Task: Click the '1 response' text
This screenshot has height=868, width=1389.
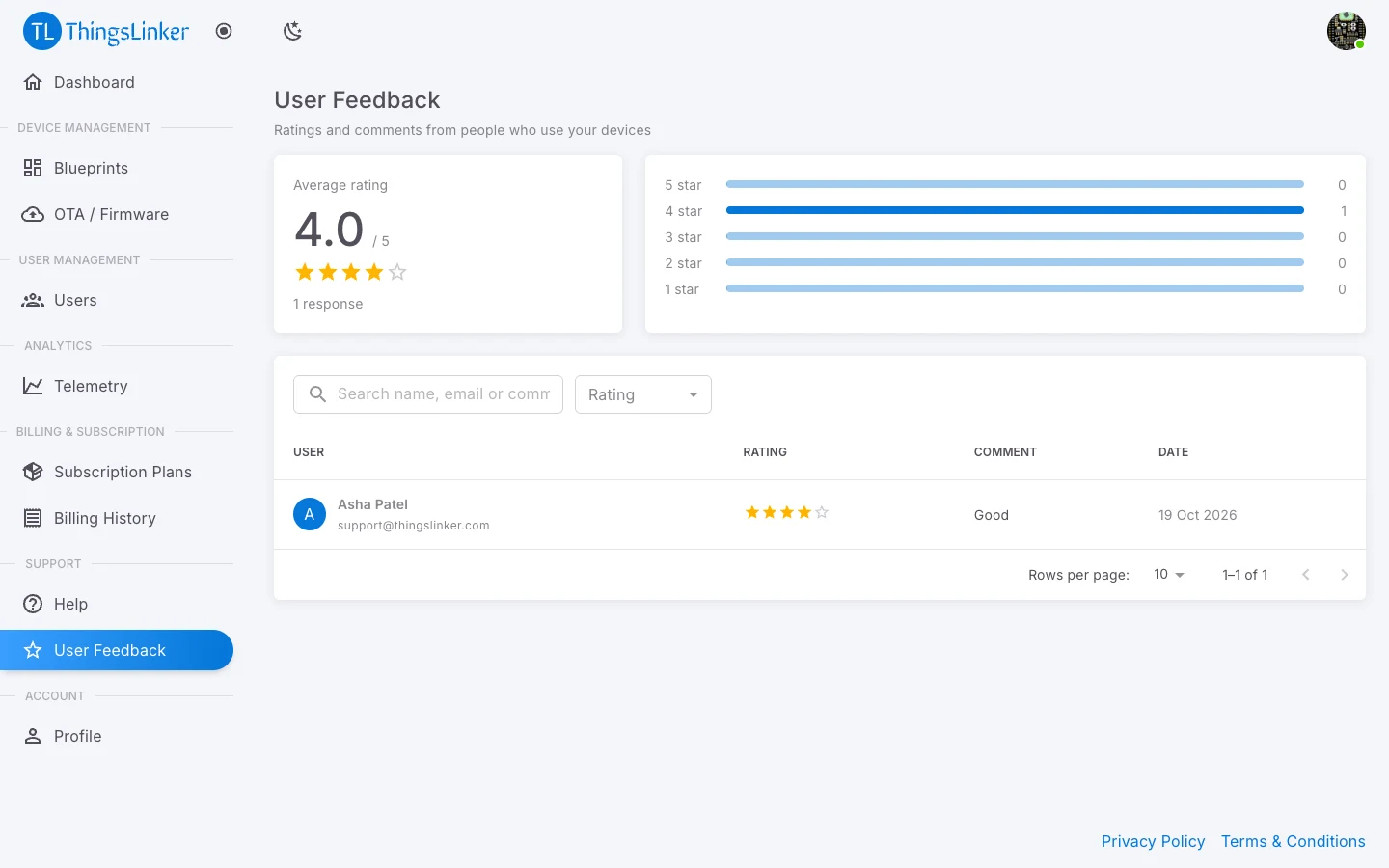Action: click(x=328, y=304)
